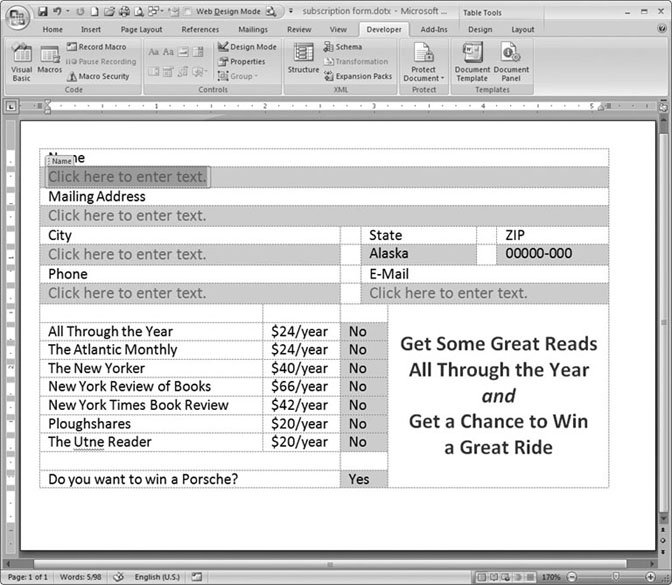
Task: Insert a Date Picker content control
Action: tap(168, 72)
